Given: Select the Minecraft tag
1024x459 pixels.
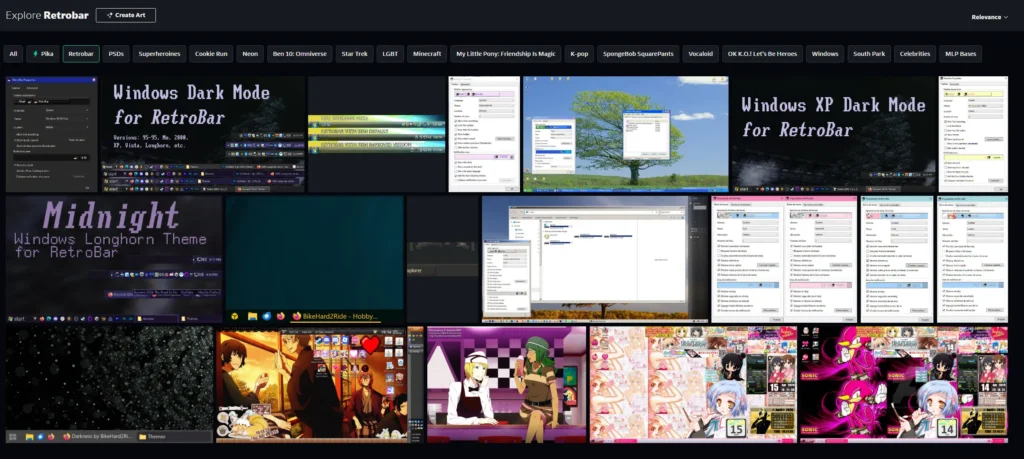Looking at the screenshot, I should click(426, 53).
